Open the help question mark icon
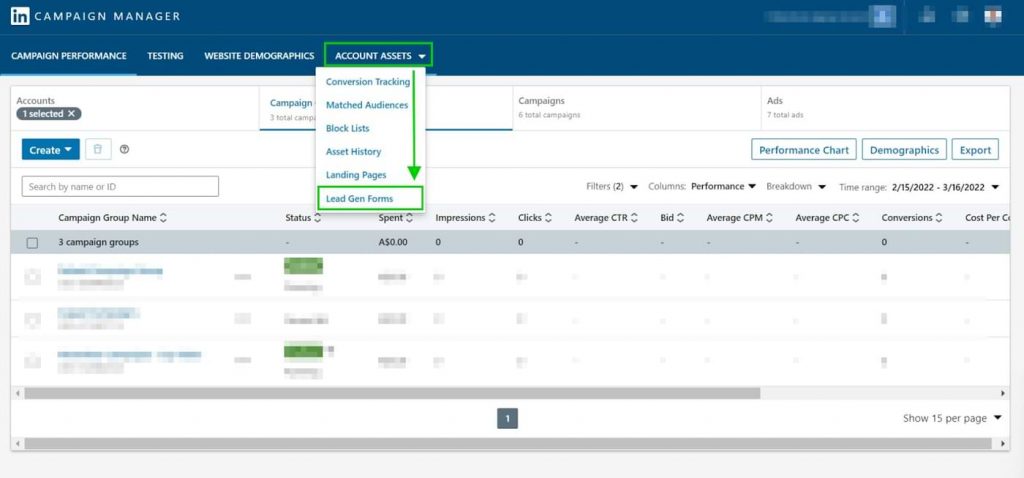1024x478 pixels. point(125,150)
